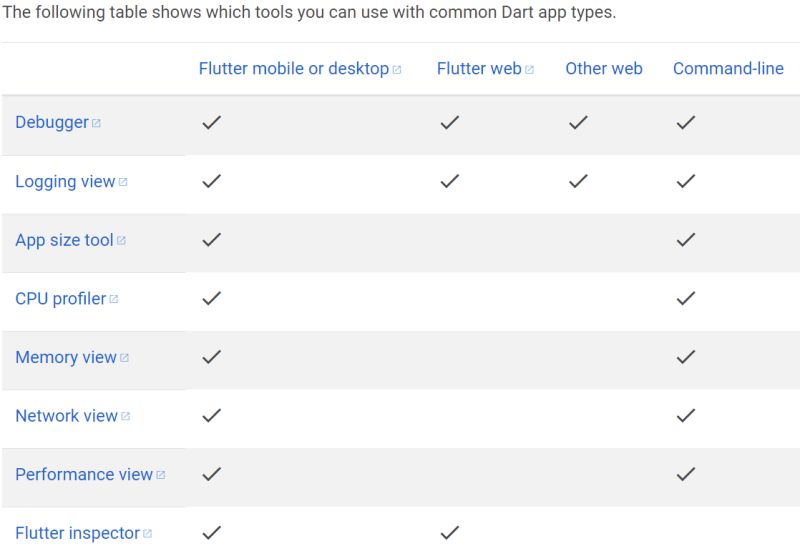Click Performance view checkmark under Command-line
Image resolution: width=800 pixels, height=556 pixels.
[x=686, y=474]
